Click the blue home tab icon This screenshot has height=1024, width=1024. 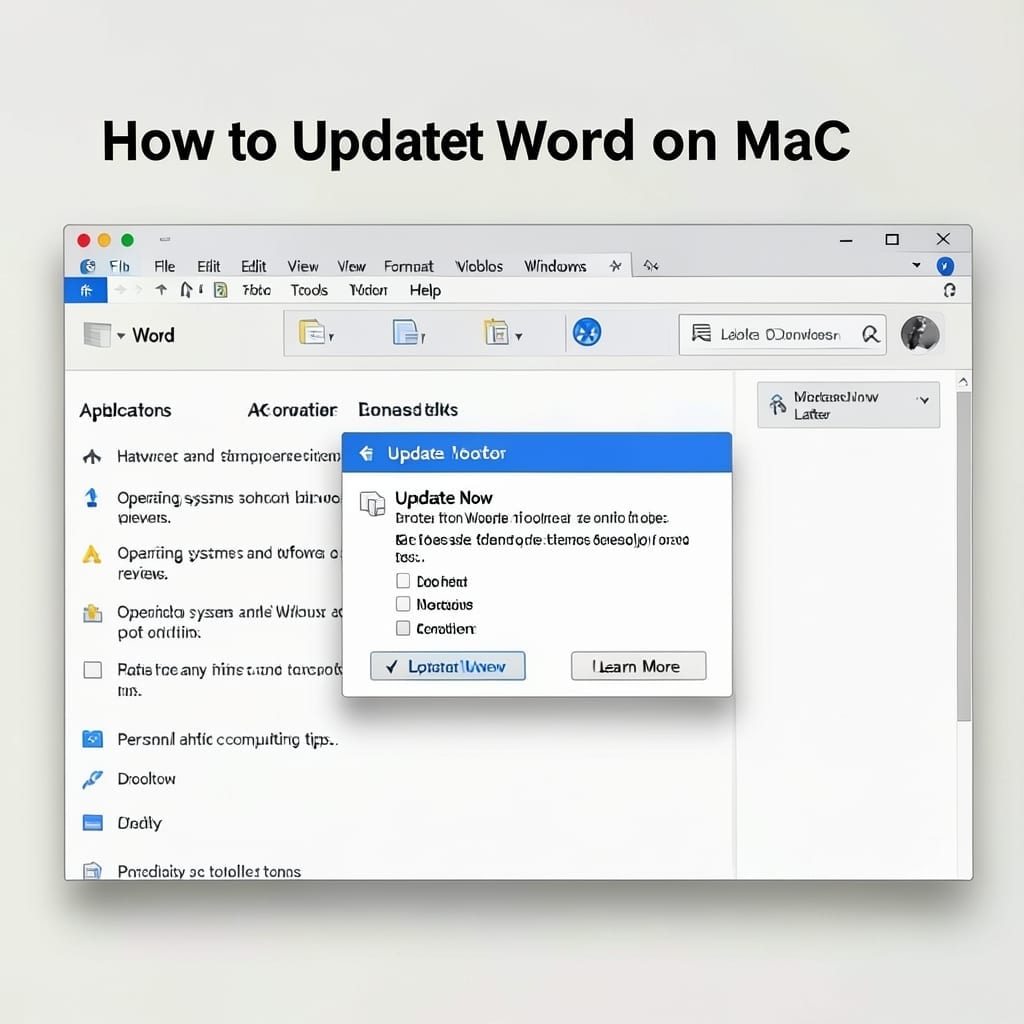[x=86, y=291]
